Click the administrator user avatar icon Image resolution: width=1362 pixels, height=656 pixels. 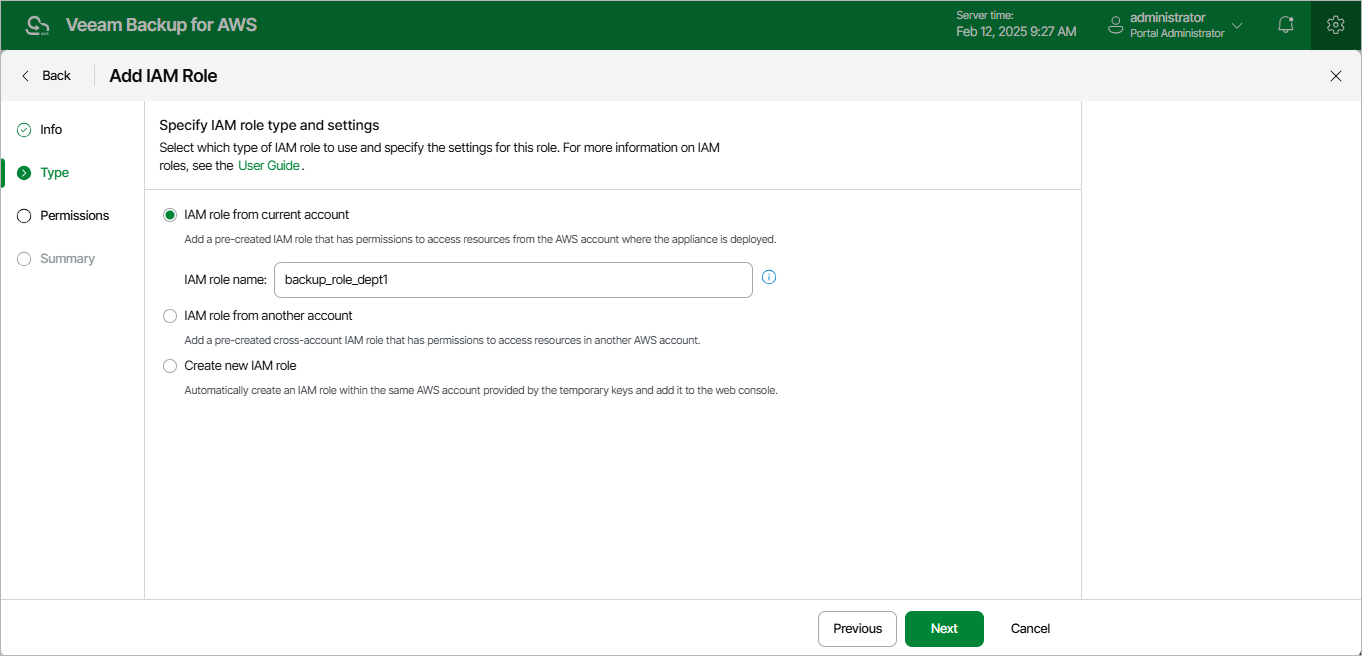tap(1117, 25)
